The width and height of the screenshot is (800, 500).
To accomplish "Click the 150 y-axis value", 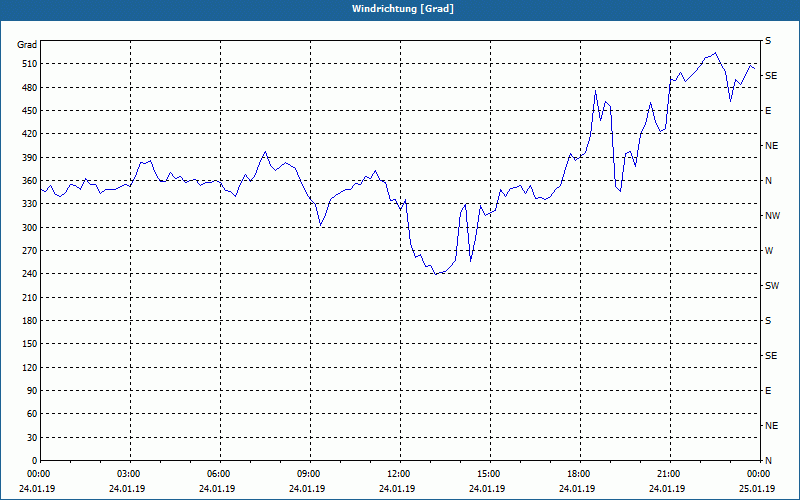I will [x=29, y=344].
